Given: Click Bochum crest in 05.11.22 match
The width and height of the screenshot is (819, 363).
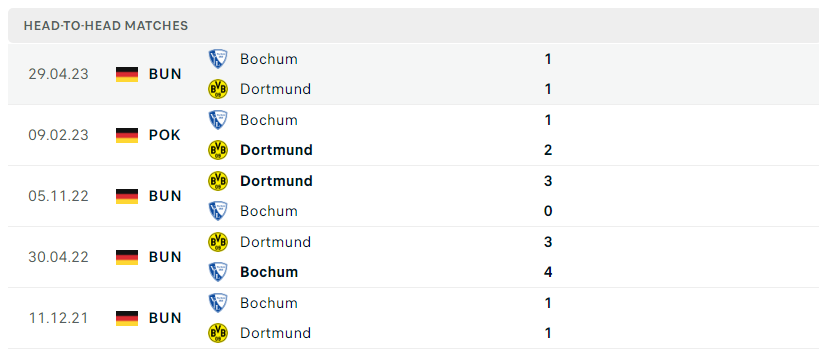Looking at the screenshot, I should (x=218, y=211).
